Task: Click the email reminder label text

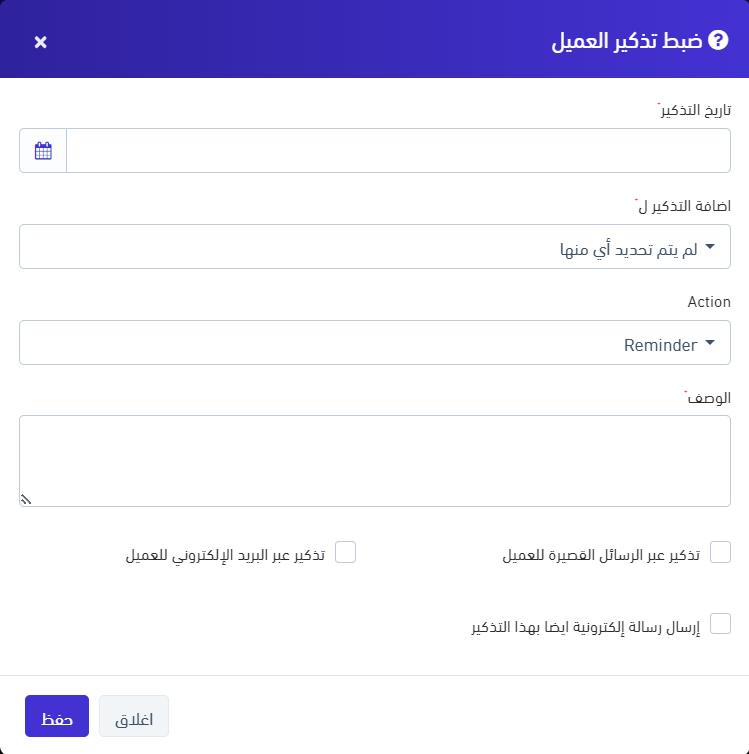Action: coord(225,555)
